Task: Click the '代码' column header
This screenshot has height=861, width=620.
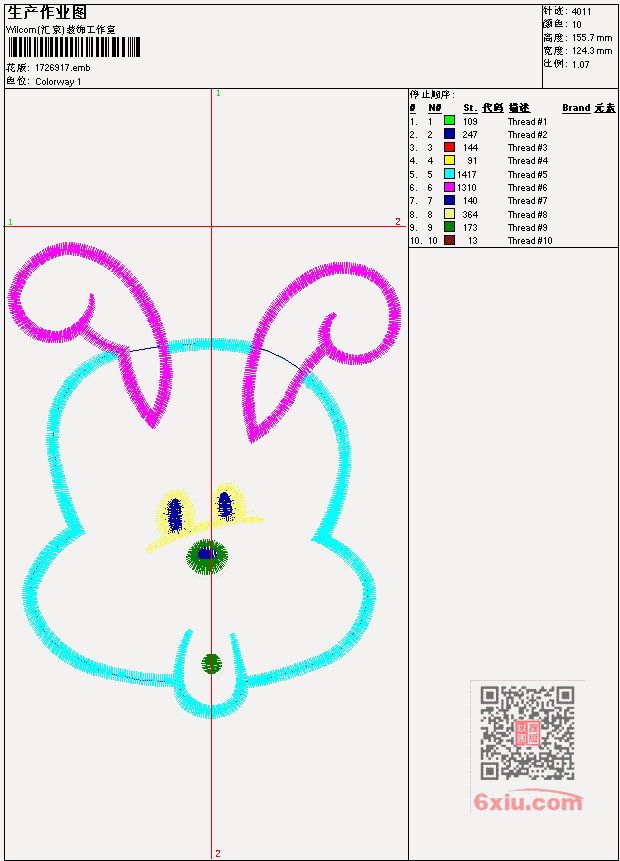Action: pos(493,108)
